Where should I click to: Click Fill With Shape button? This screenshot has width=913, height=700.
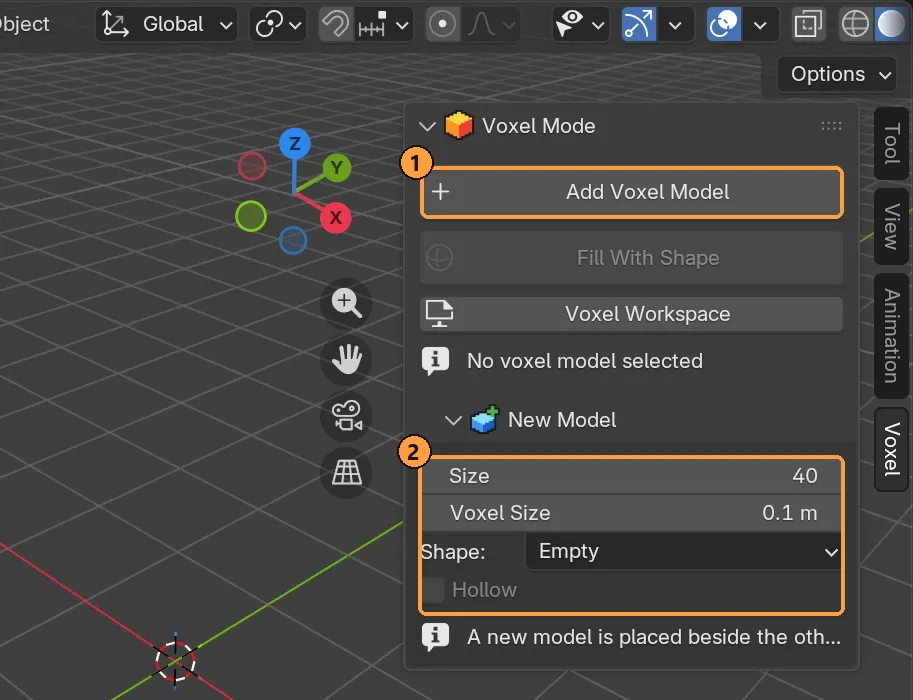632,258
